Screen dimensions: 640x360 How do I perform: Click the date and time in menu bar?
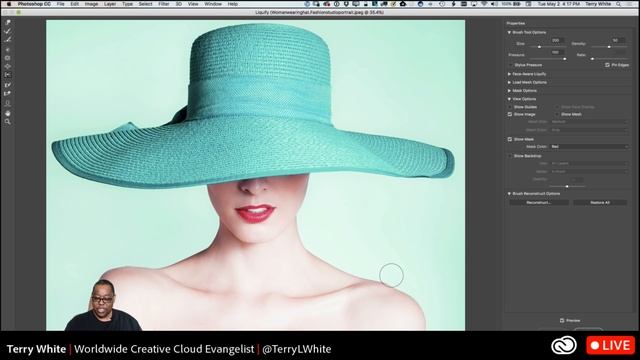tap(559, 4)
